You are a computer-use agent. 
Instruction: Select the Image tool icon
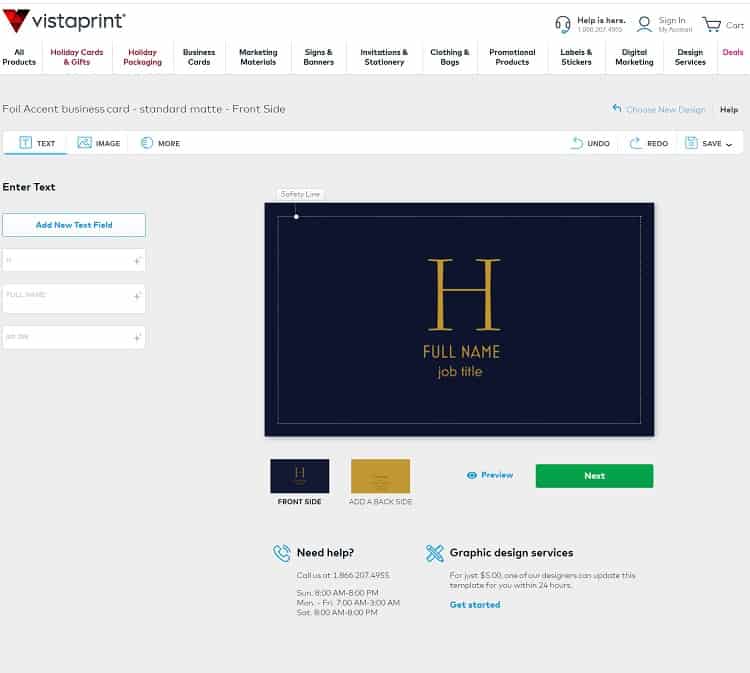tap(85, 143)
